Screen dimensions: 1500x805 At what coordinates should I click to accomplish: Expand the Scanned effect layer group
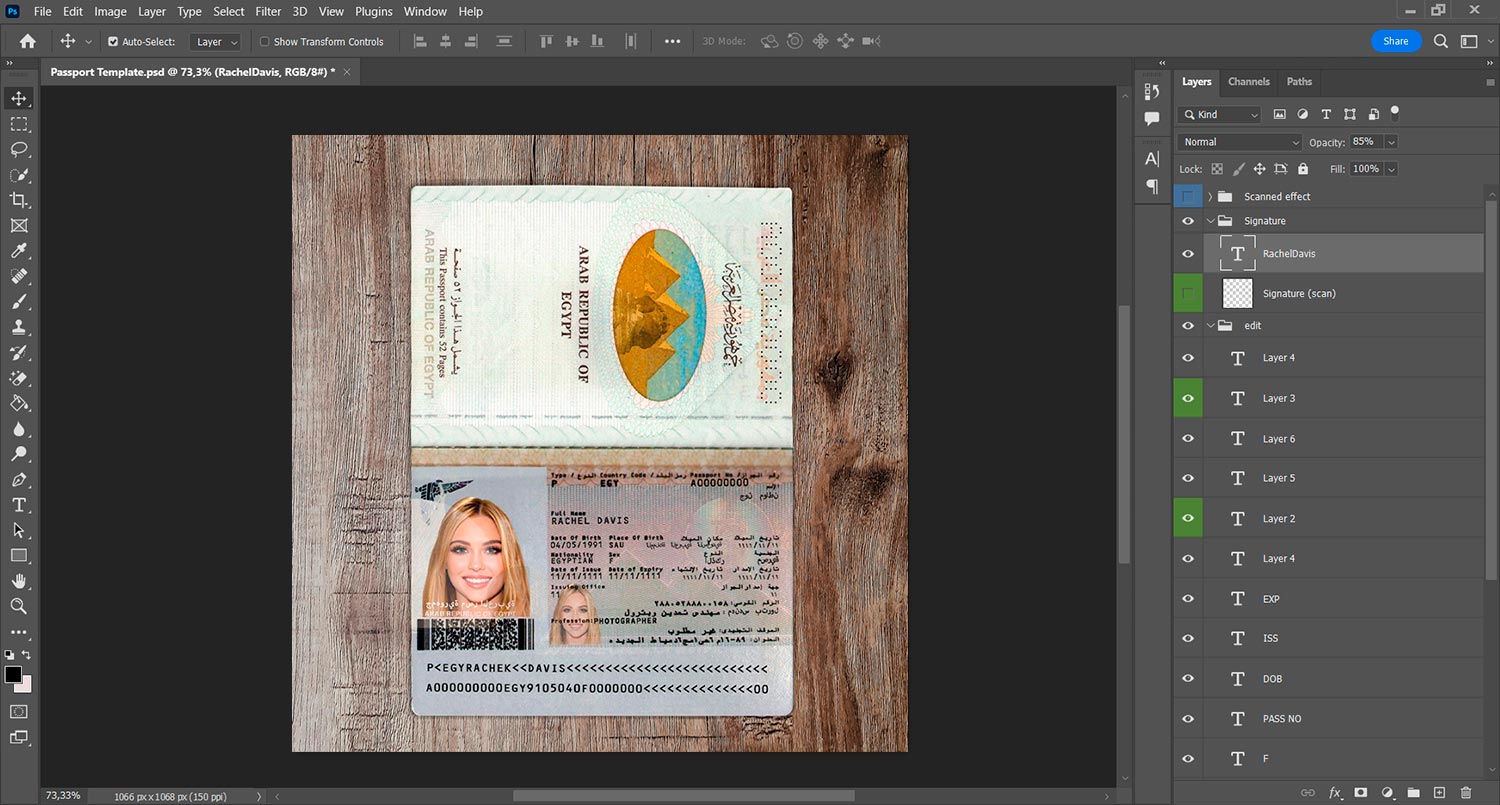[x=1210, y=197]
